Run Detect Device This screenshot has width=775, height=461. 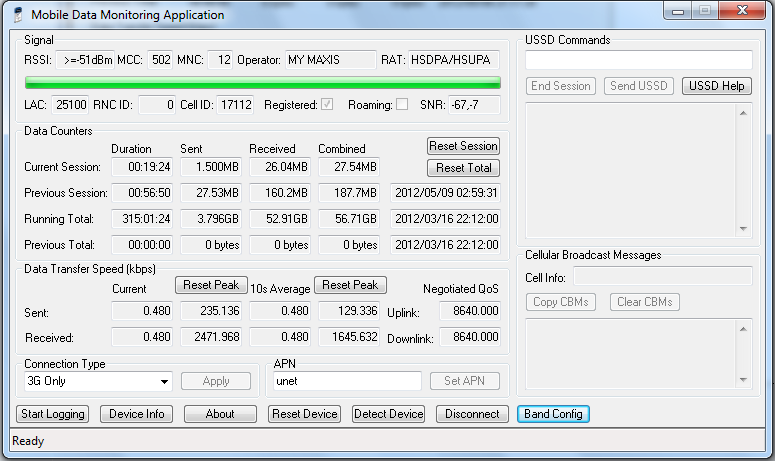click(x=389, y=414)
